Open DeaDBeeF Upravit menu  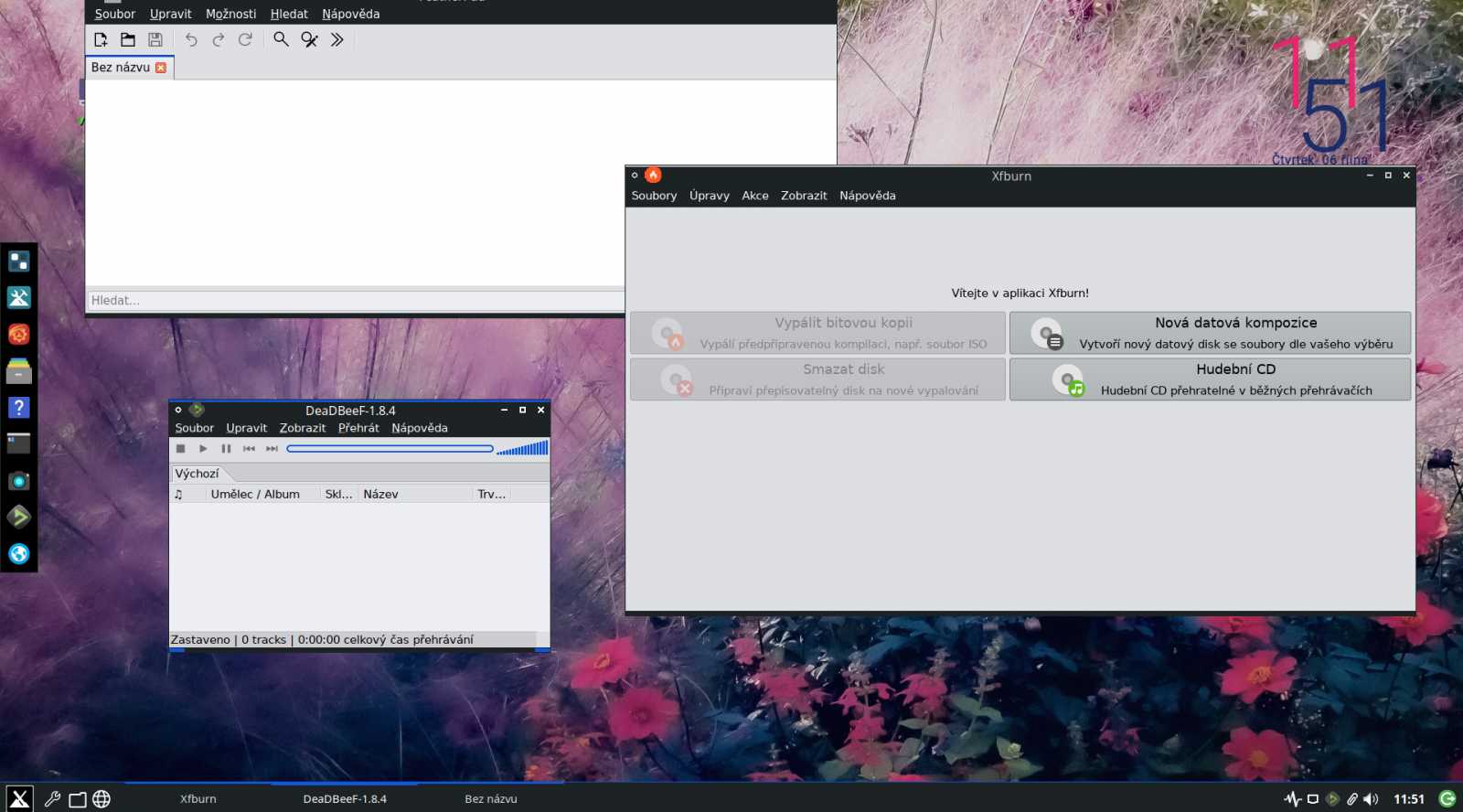point(247,428)
